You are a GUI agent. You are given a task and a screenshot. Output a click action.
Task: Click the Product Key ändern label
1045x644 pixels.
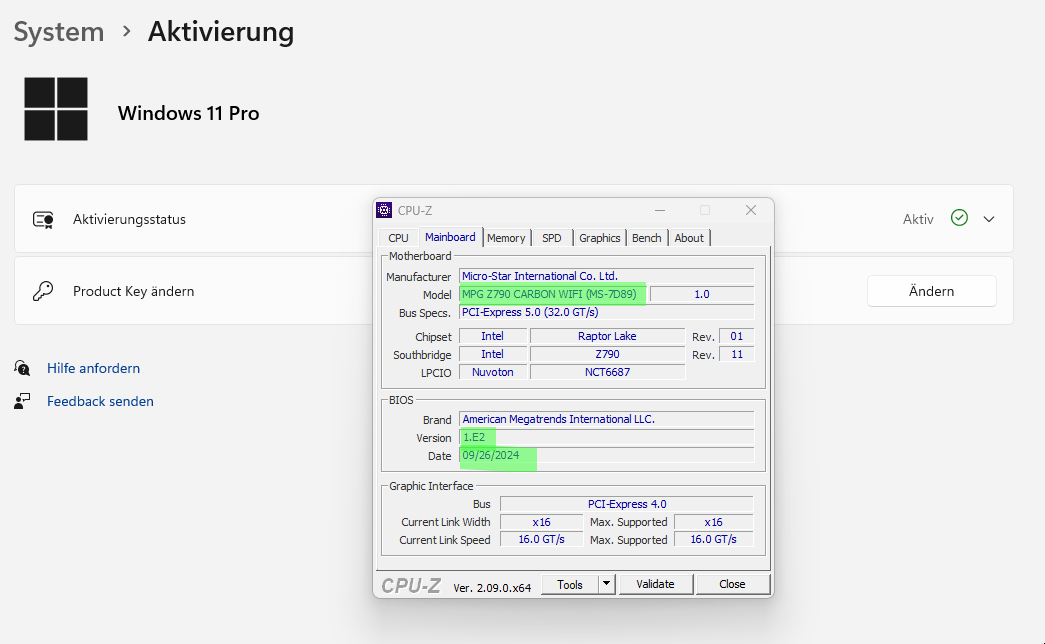(133, 291)
